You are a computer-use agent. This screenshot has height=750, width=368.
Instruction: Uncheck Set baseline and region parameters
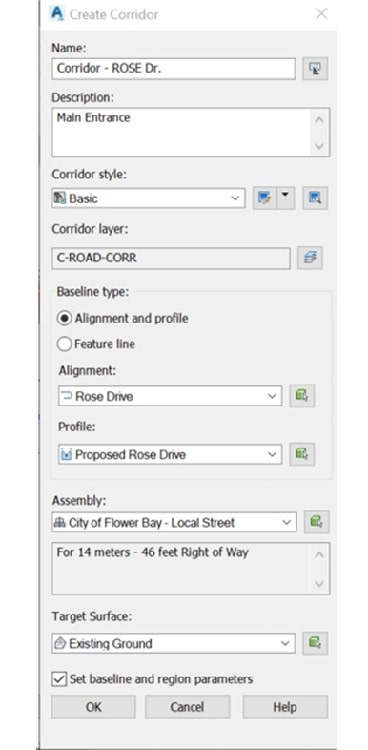59,679
